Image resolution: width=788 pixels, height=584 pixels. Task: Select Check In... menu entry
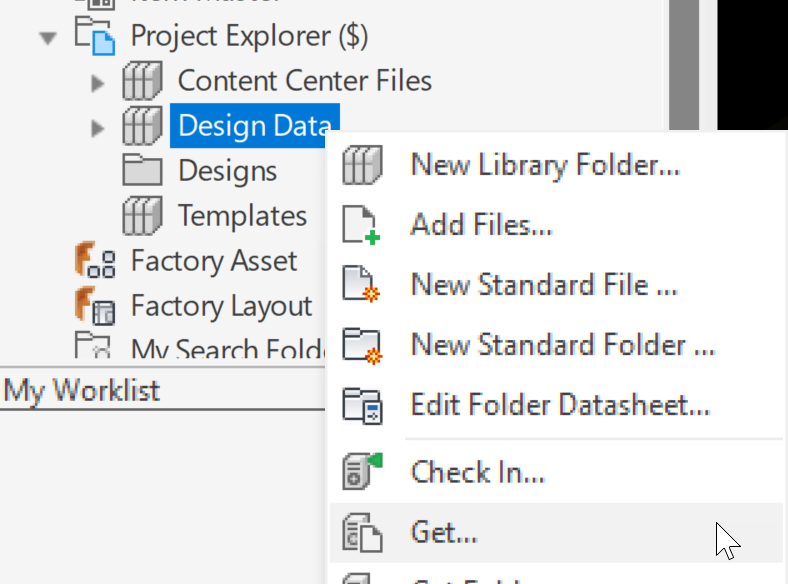[x=477, y=471]
